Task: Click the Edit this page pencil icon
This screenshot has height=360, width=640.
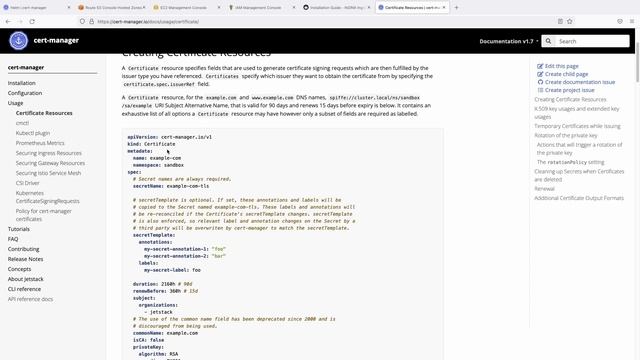Action: (540, 66)
